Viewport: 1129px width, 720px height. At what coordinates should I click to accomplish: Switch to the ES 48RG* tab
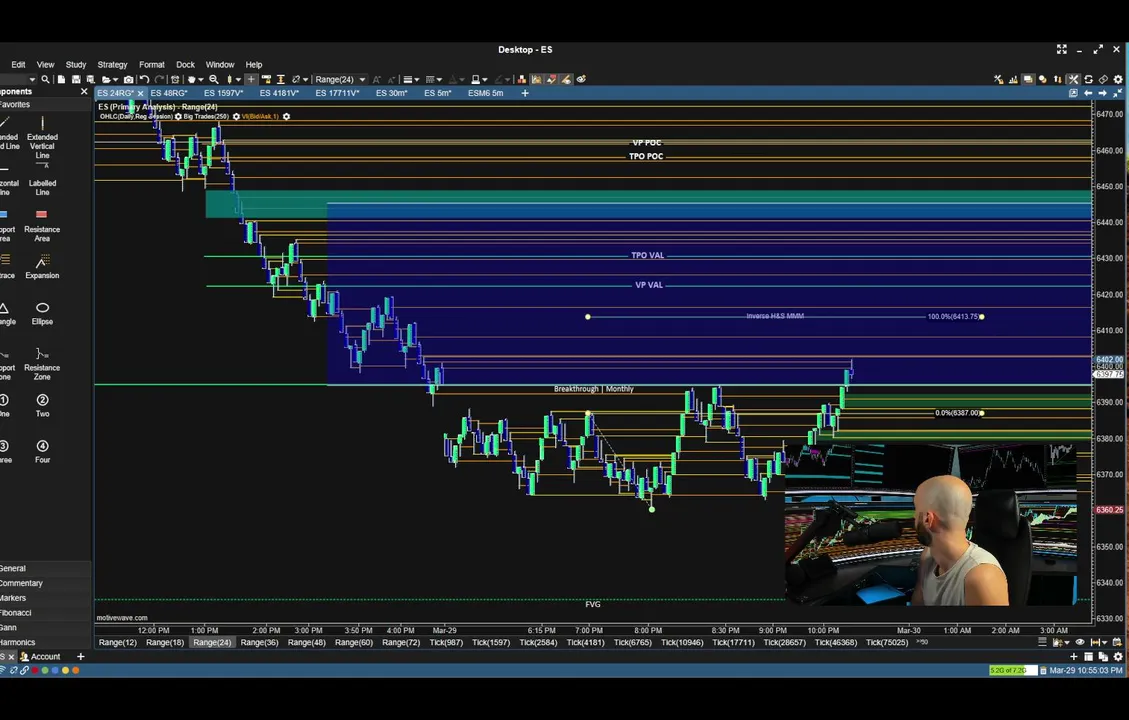click(x=169, y=93)
